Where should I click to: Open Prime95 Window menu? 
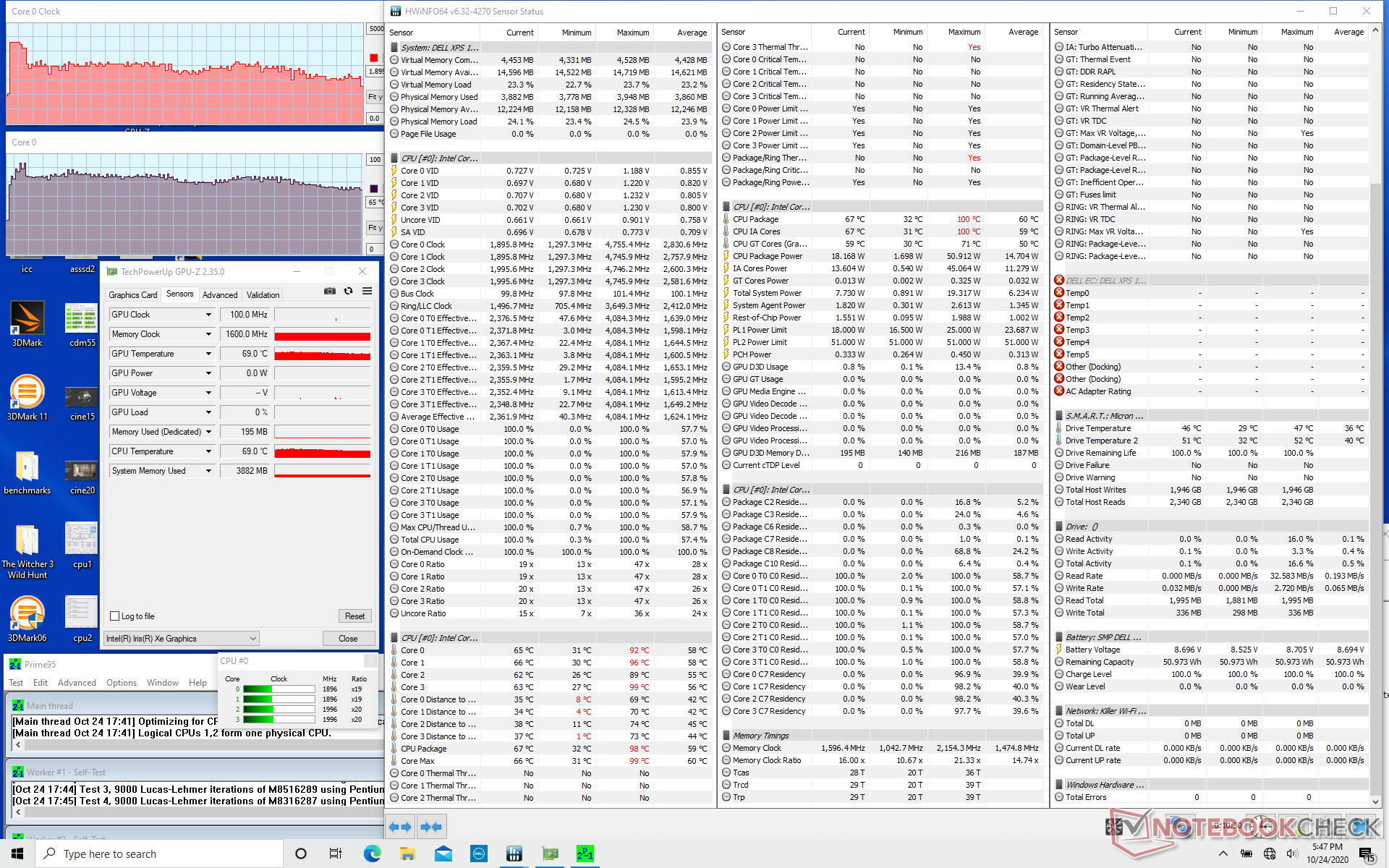point(163,683)
